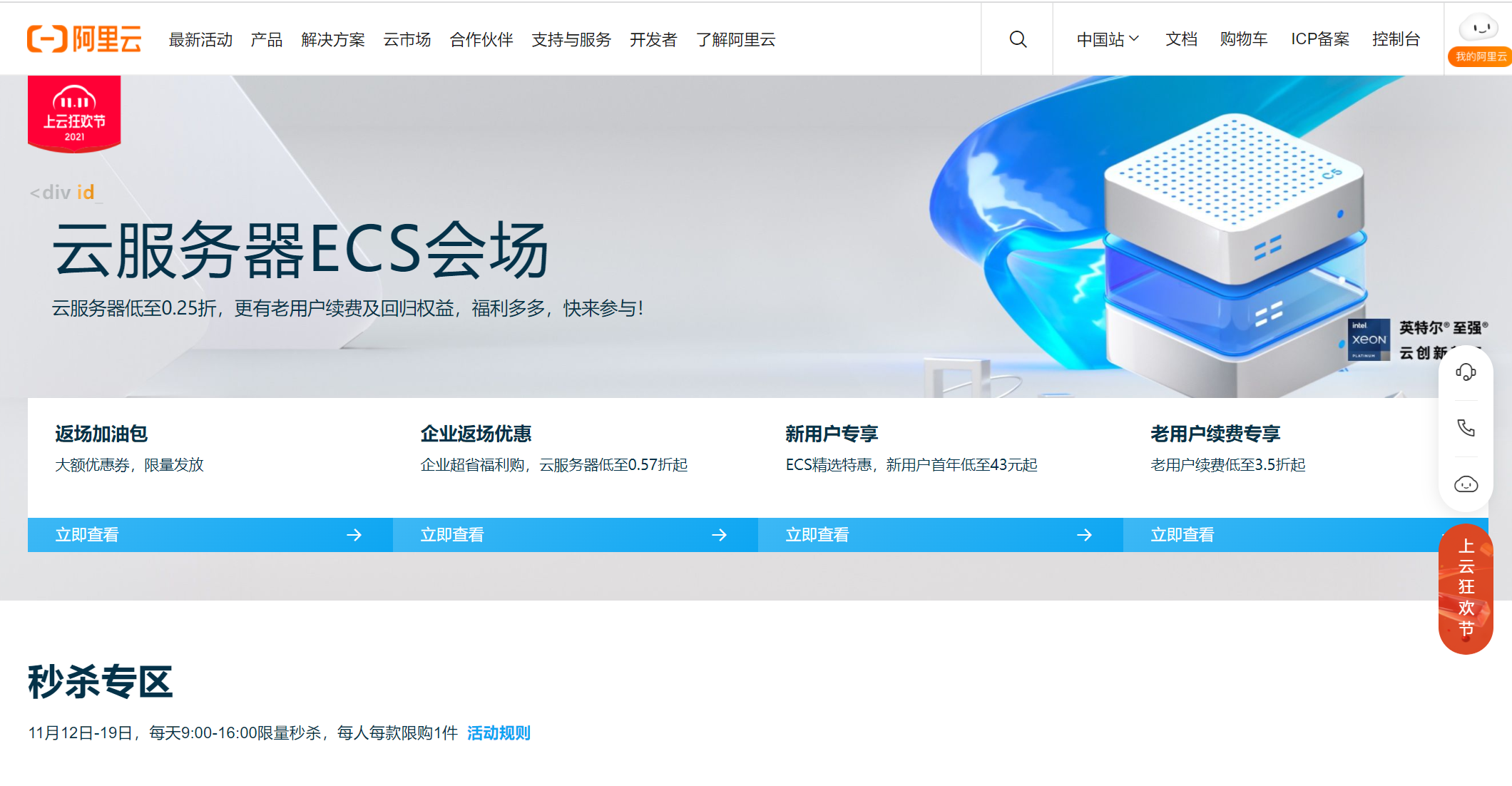Click the arrow in 新用户专享 card
This screenshot has width=1512, height=786.
1084,535
